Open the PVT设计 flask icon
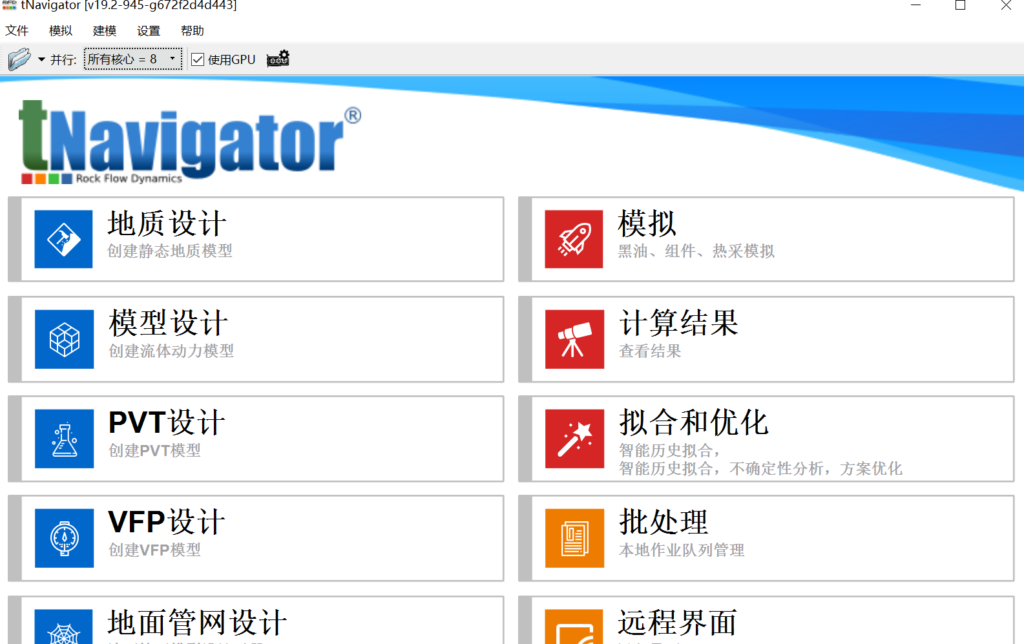The image size is (1024, 644). 64,439
